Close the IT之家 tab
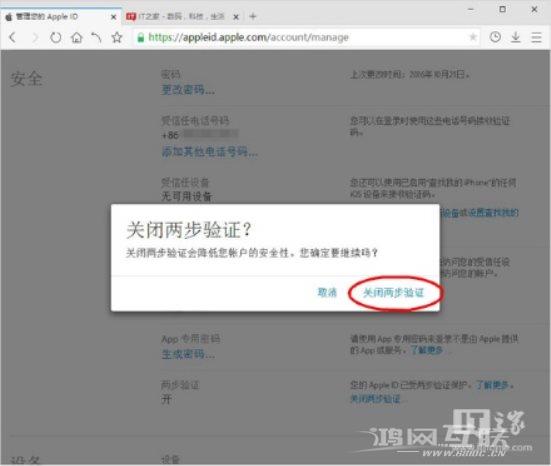 pyautogui.click(x=236, y=17)
